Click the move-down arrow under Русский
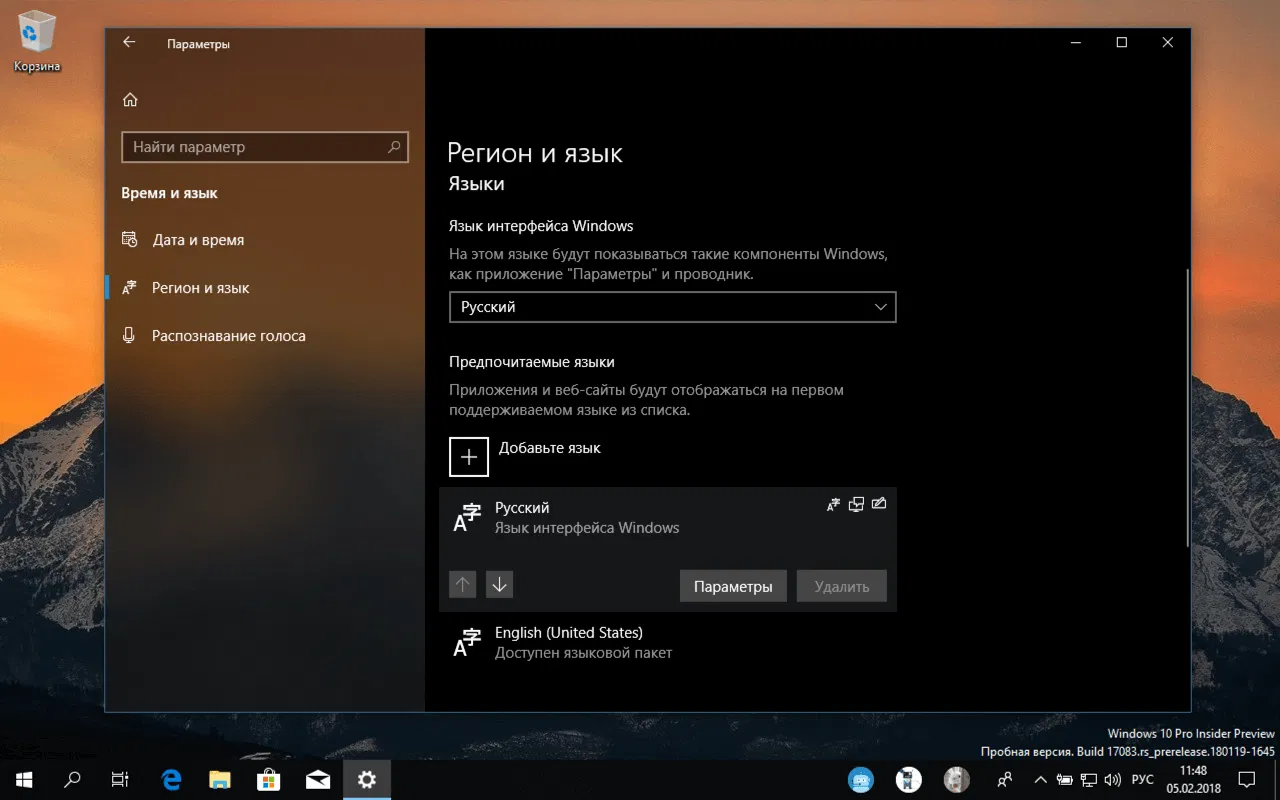Image resolution: width=1280 pixels, height=800 pixels. coord(498,584)
